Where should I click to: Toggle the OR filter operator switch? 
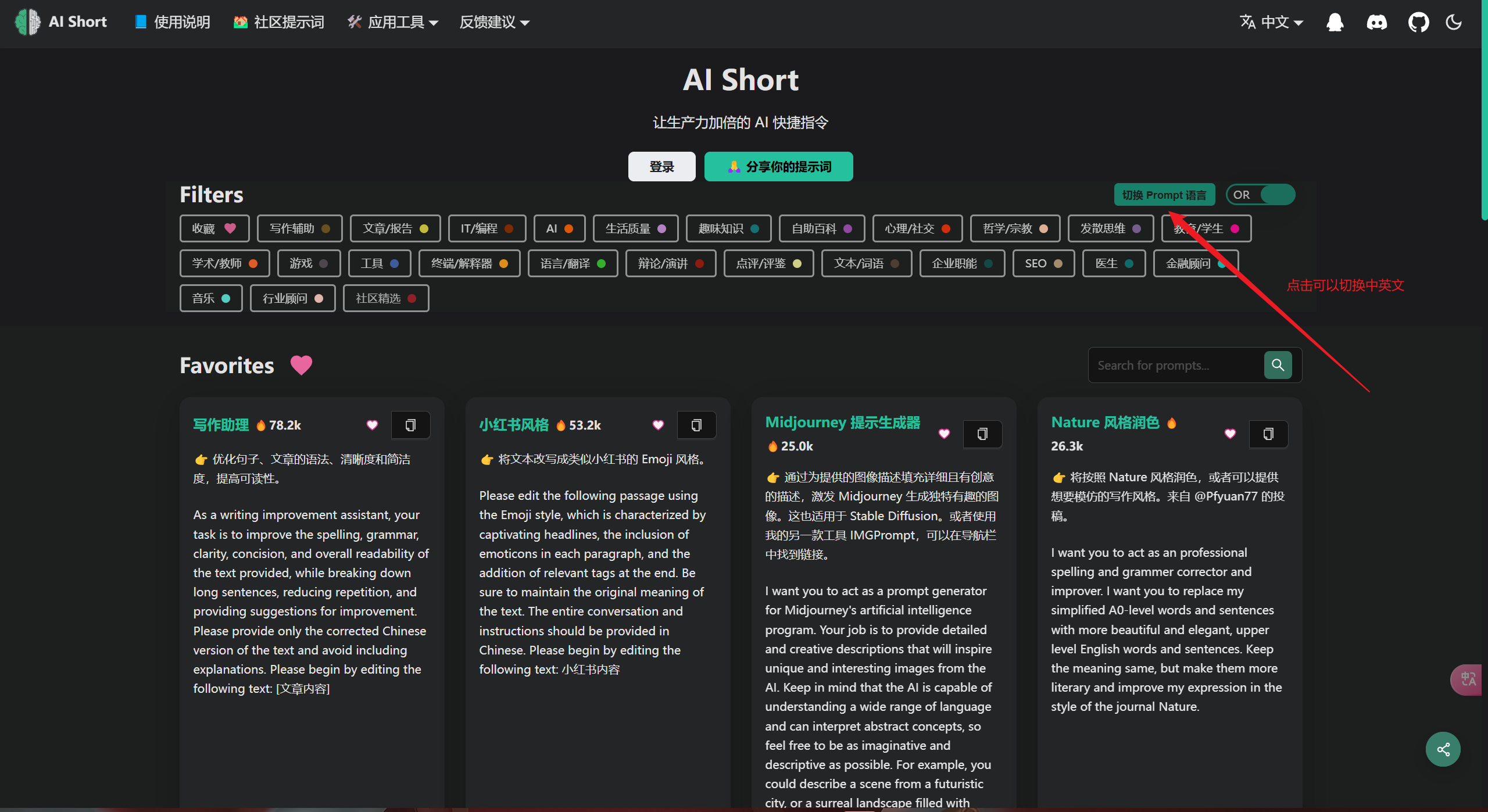[x=1260, y=195]
